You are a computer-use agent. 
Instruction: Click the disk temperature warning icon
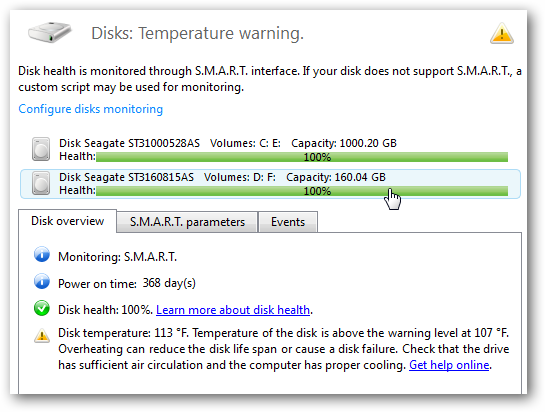click(x=42, y=336)
